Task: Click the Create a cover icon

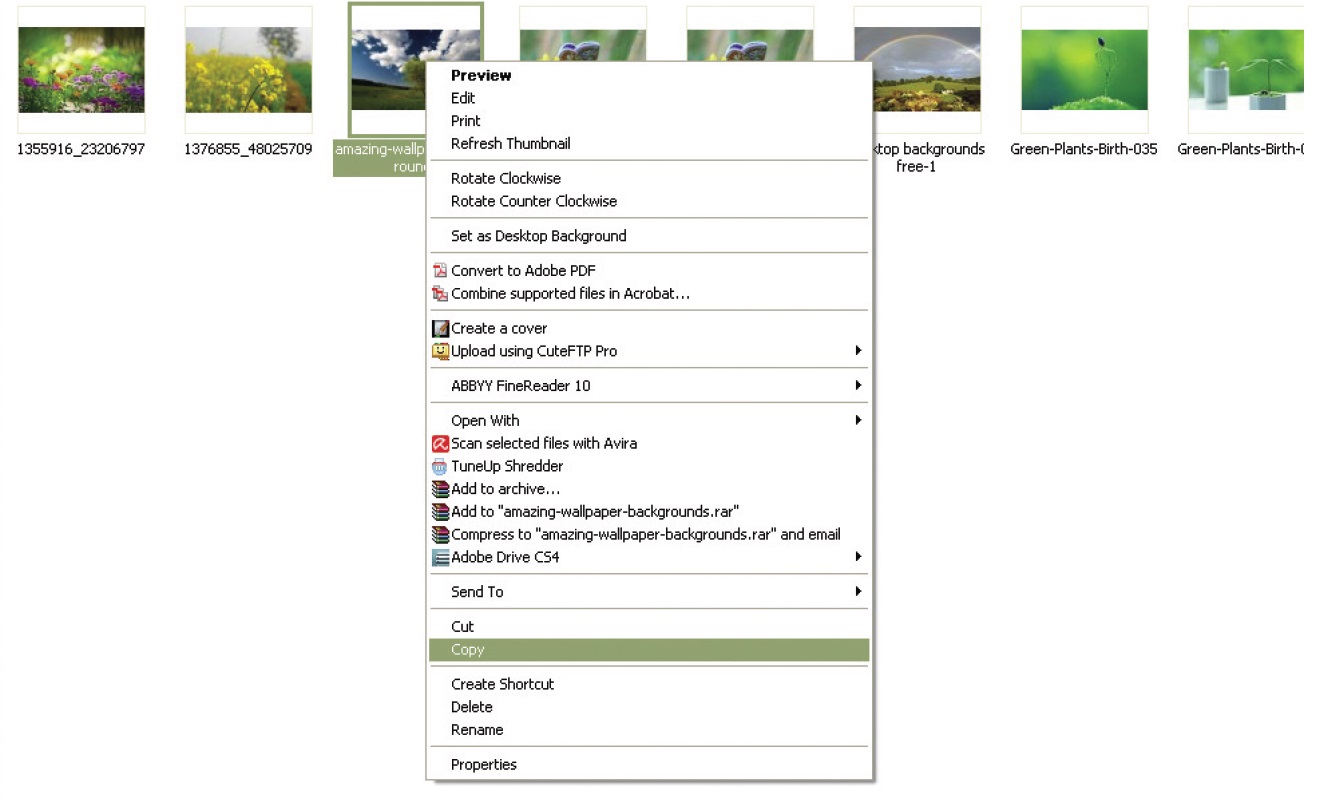Action: (440, 329)
